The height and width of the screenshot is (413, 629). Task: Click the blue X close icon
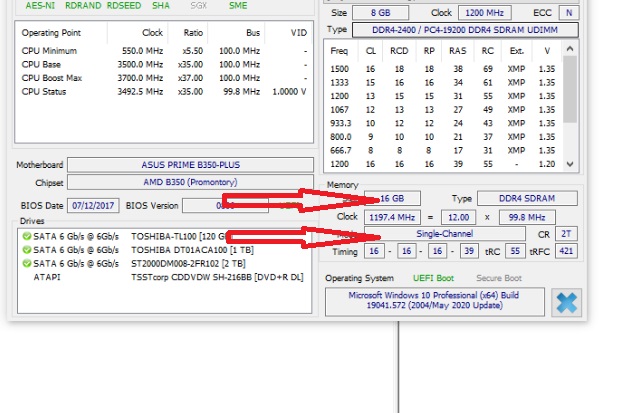(566, 302)
